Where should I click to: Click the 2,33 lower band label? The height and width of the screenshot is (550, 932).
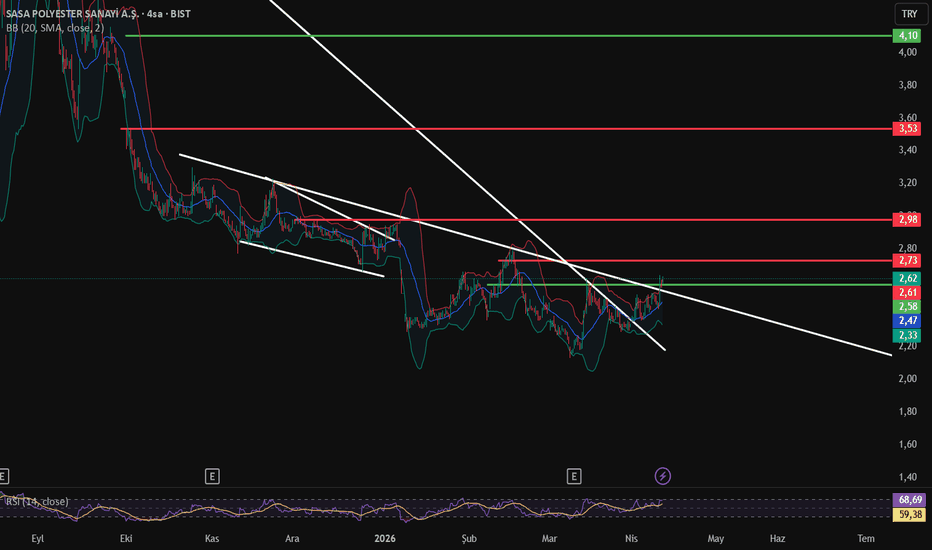pos(906,335)
